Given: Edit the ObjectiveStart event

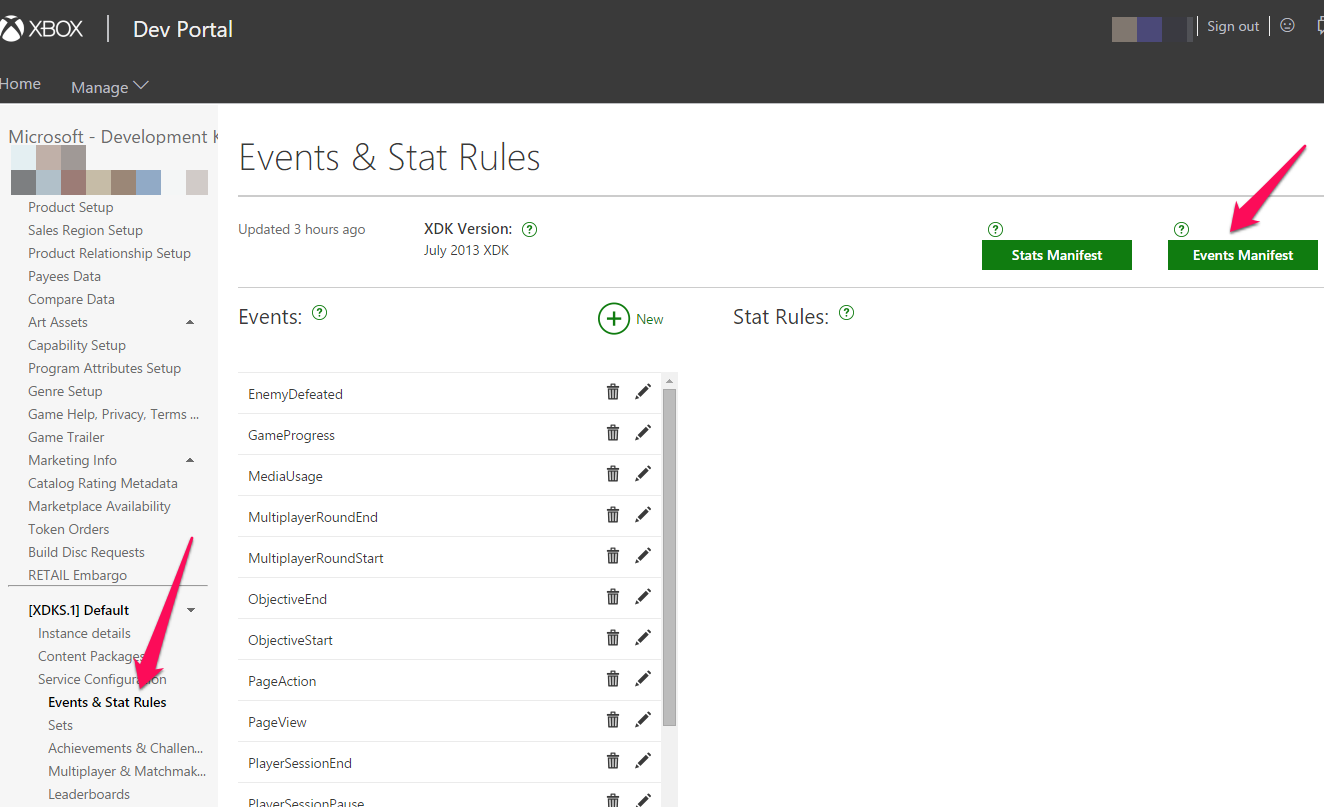Looking at the screenshot, I should coord(643,638).
